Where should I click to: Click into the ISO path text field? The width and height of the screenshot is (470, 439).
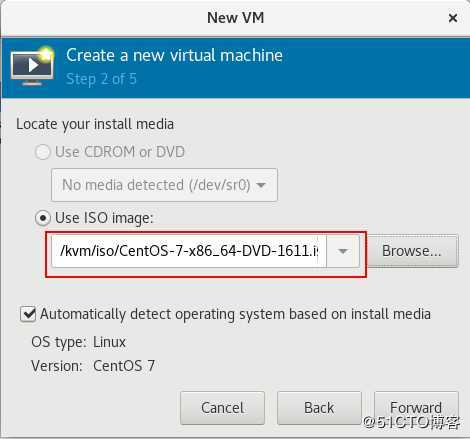pos(189,251)
